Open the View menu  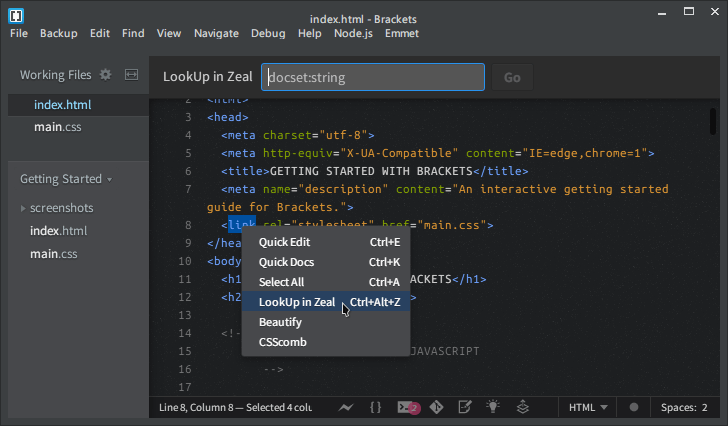coord(169,33)
